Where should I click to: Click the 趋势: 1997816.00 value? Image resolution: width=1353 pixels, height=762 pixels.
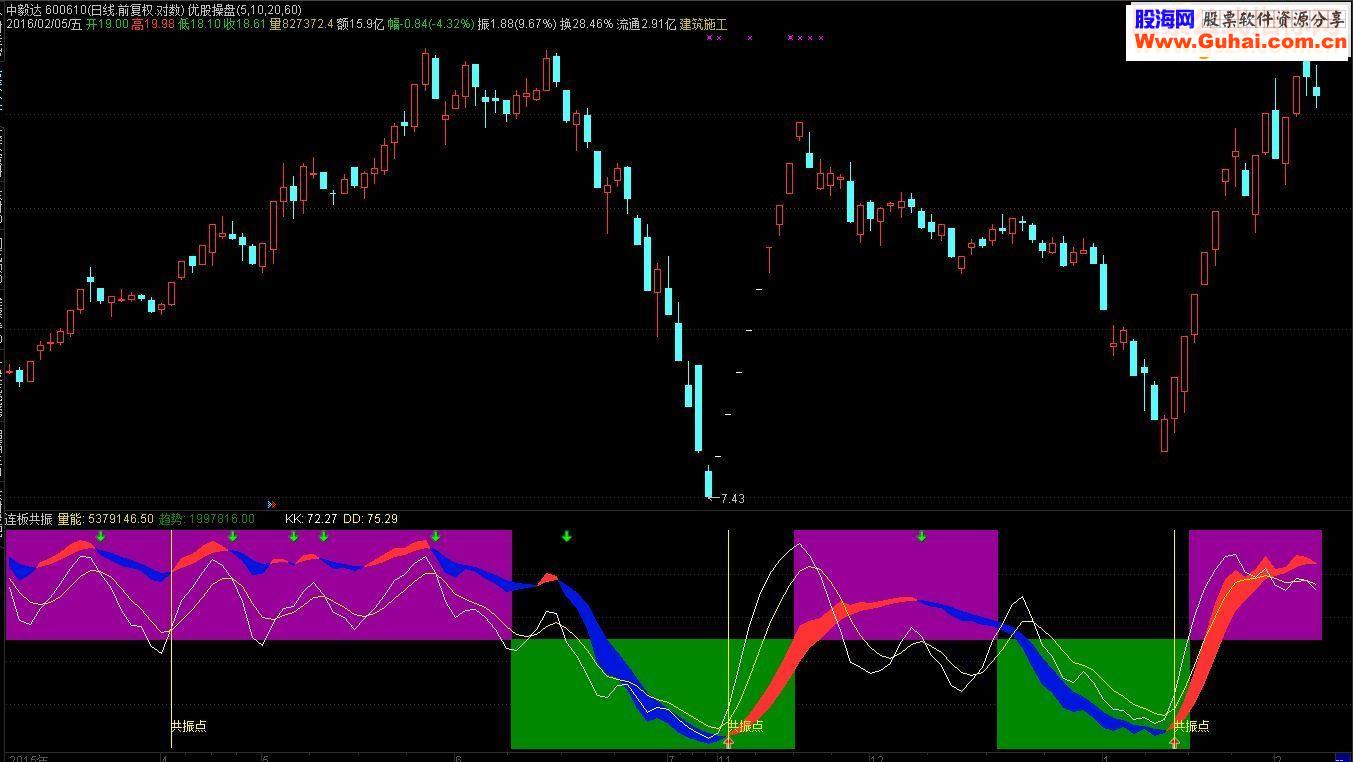click(207, 519)
